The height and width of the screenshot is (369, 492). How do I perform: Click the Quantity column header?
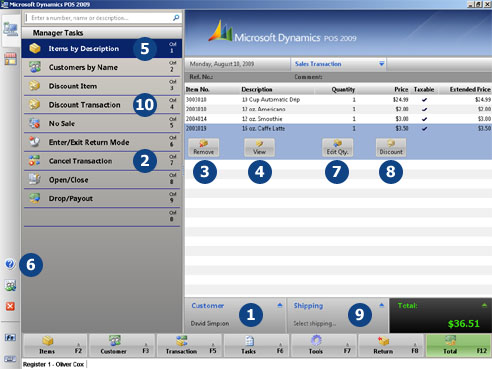[x=343, y=89]
